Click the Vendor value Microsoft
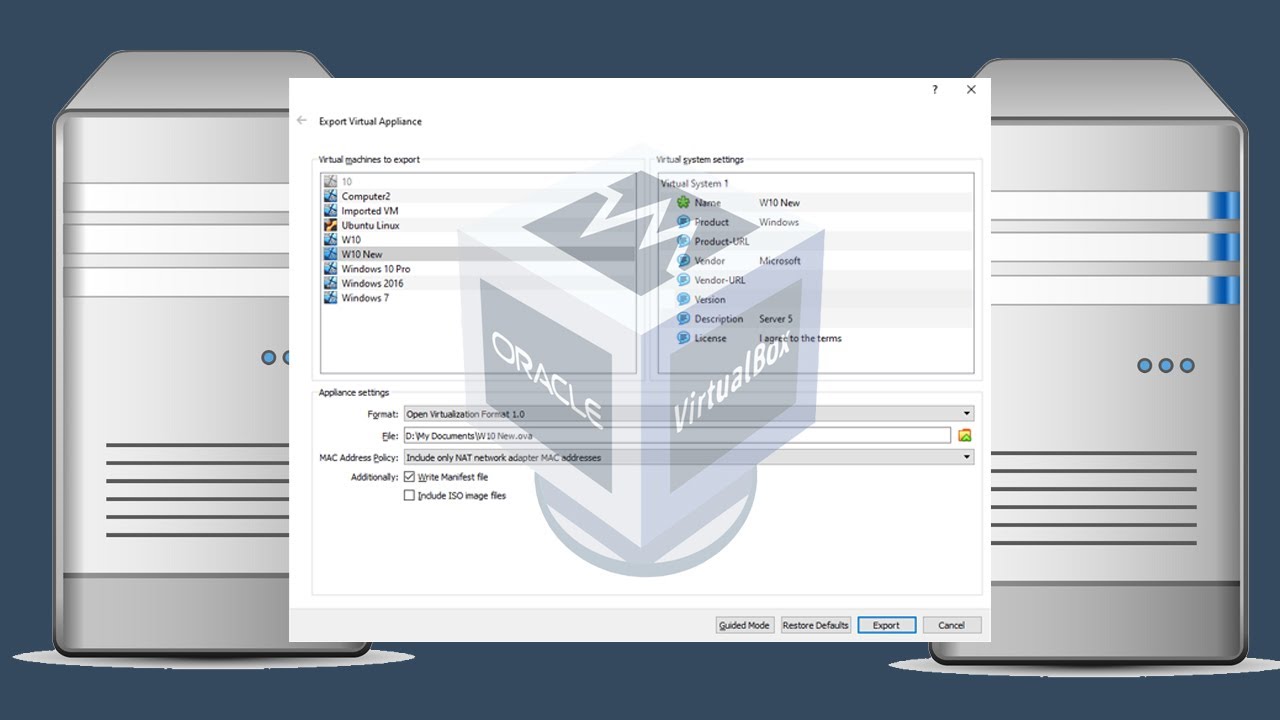Screen dimensions: 1280x720 pyautogui.click(x=780, y=261)
